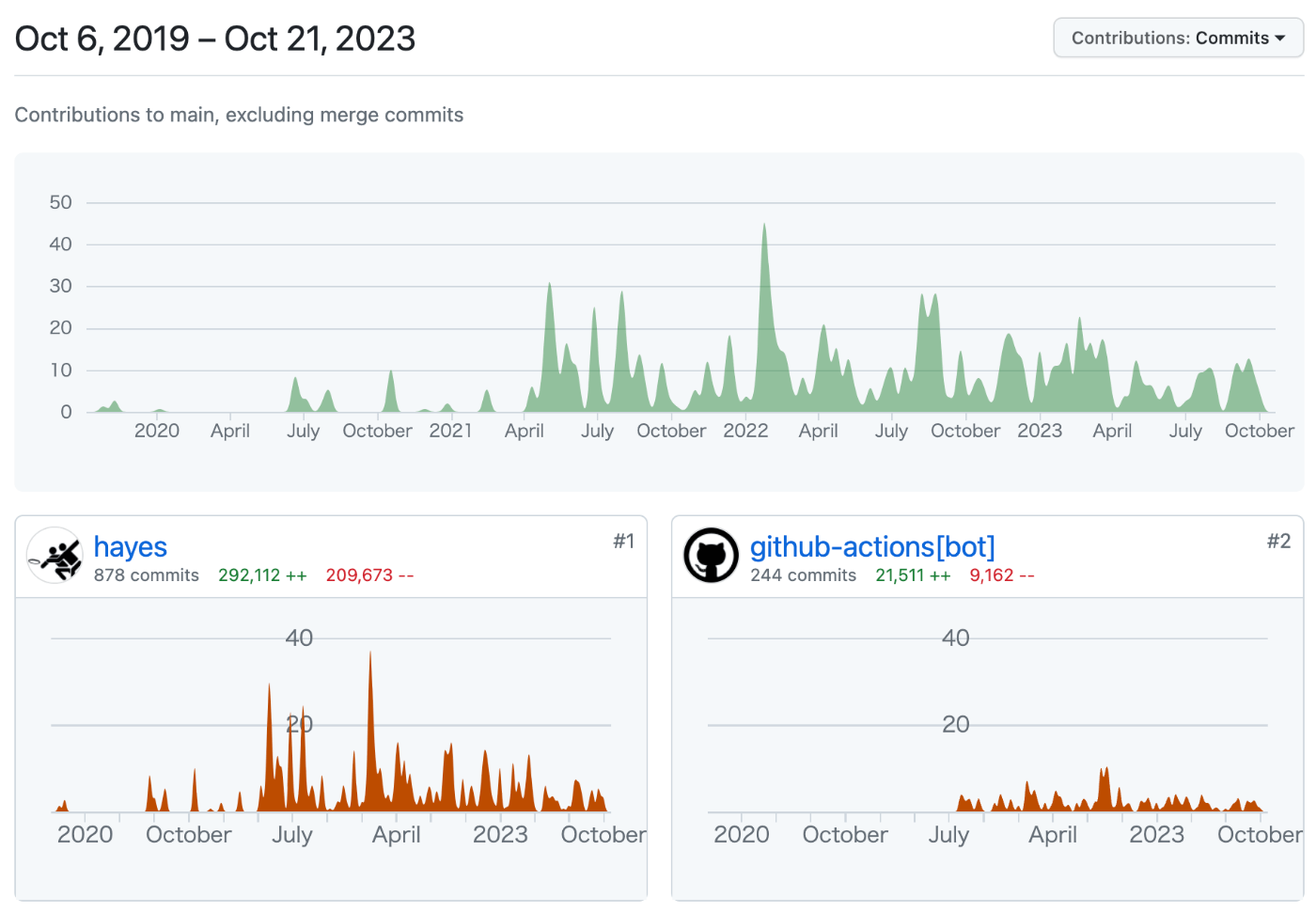
Task: Click the #2 rank label
Action: tap(1279, 541)
